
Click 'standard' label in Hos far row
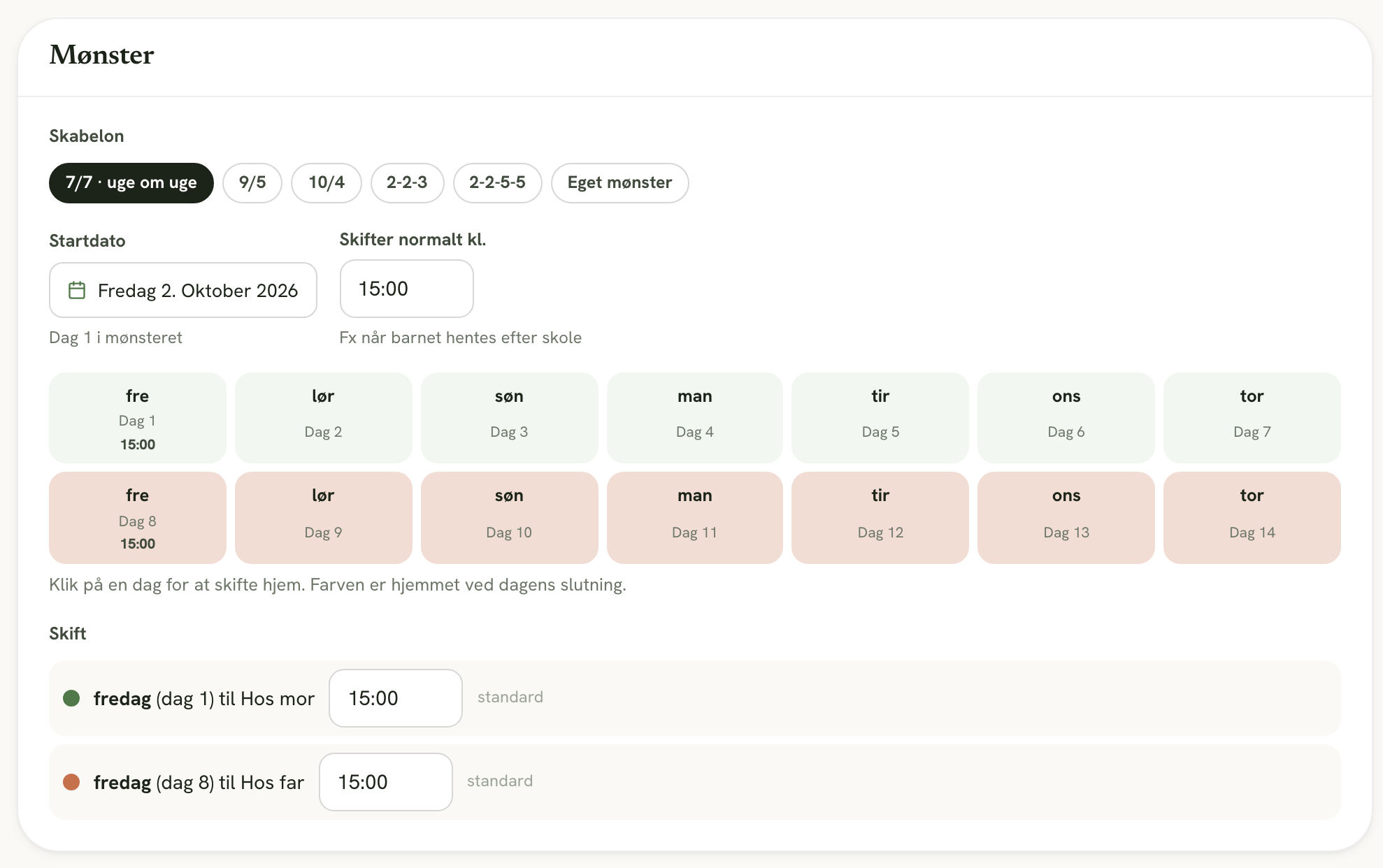500,781
